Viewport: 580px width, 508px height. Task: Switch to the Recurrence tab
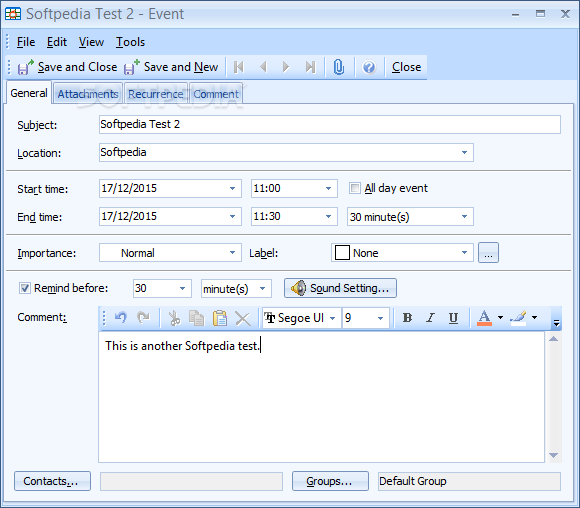[x=156, y=94]
